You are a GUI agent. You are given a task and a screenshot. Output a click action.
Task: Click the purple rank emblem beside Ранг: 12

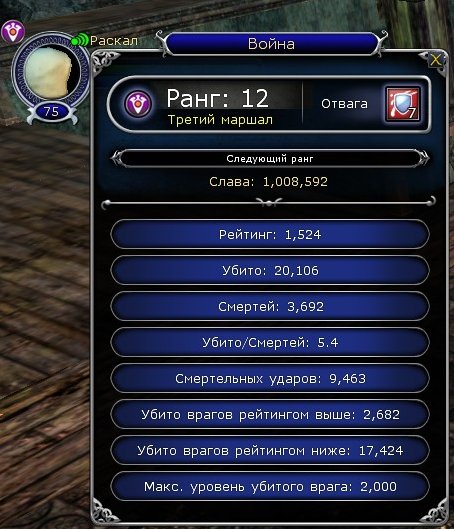click(x=138, y=104)
